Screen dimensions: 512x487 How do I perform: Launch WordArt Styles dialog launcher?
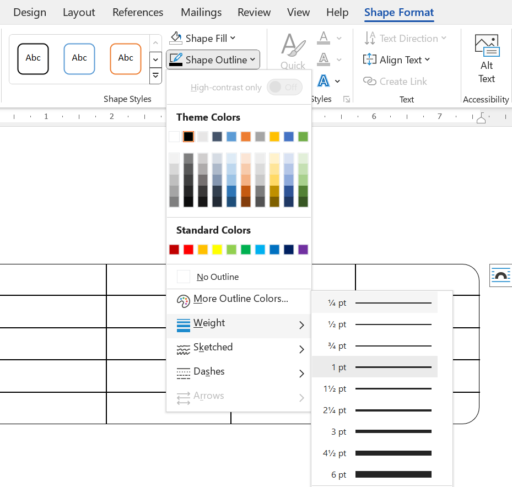coord(347,99)
